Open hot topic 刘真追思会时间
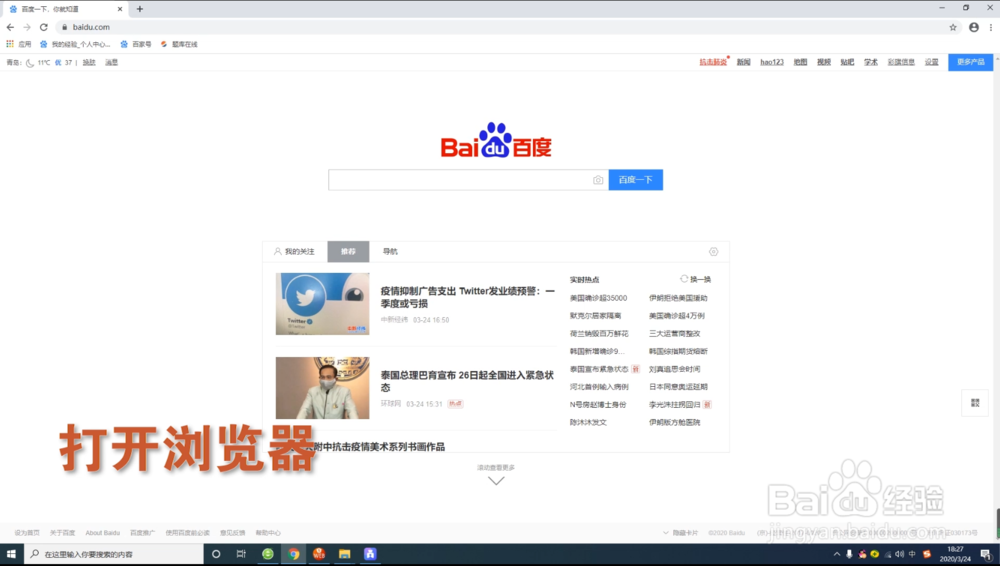Screen dimensions: 1000x566 pyautogui.click(x=674, y=369)
